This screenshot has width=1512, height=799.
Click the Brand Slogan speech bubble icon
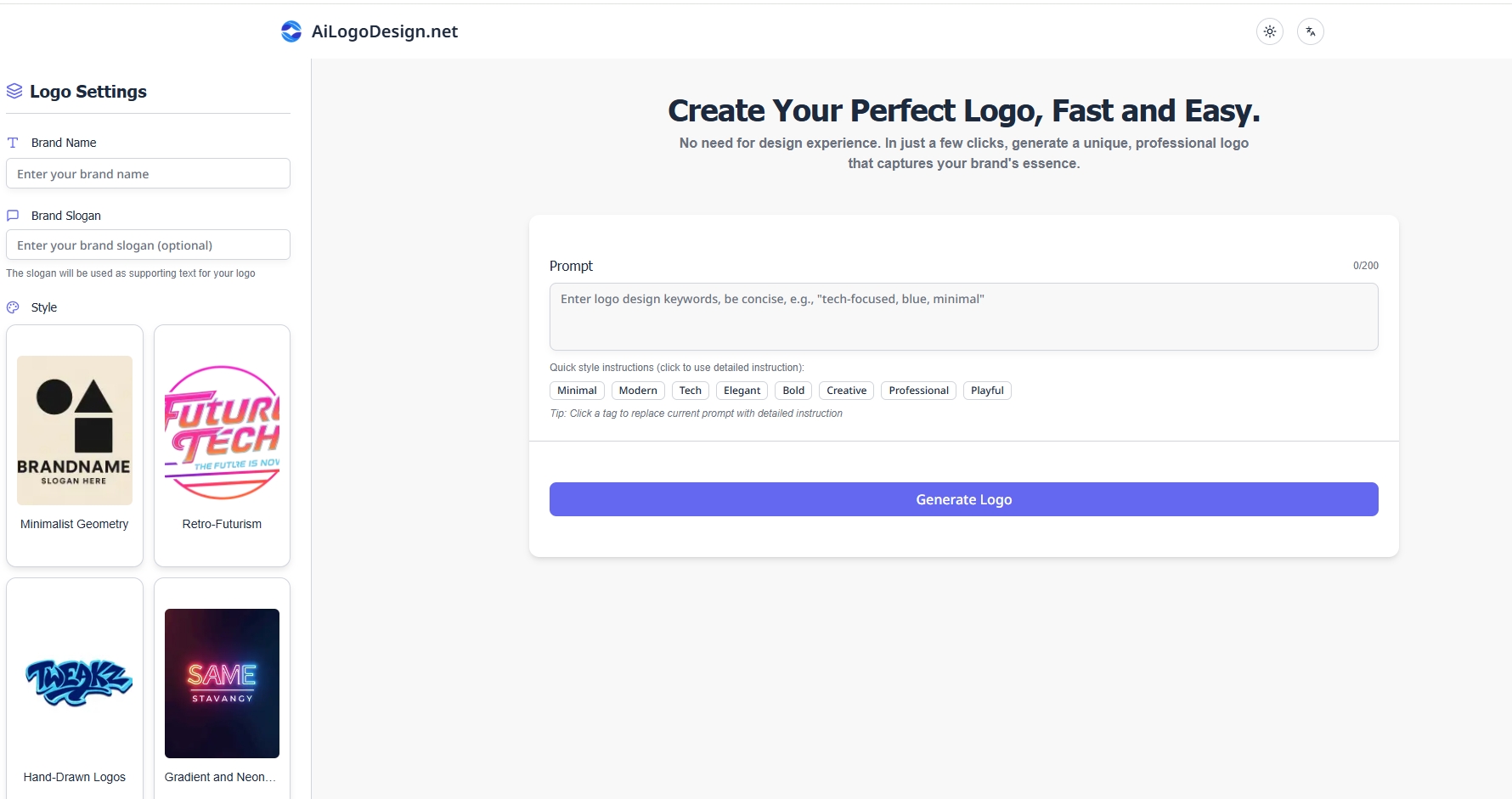pos(13,216)
